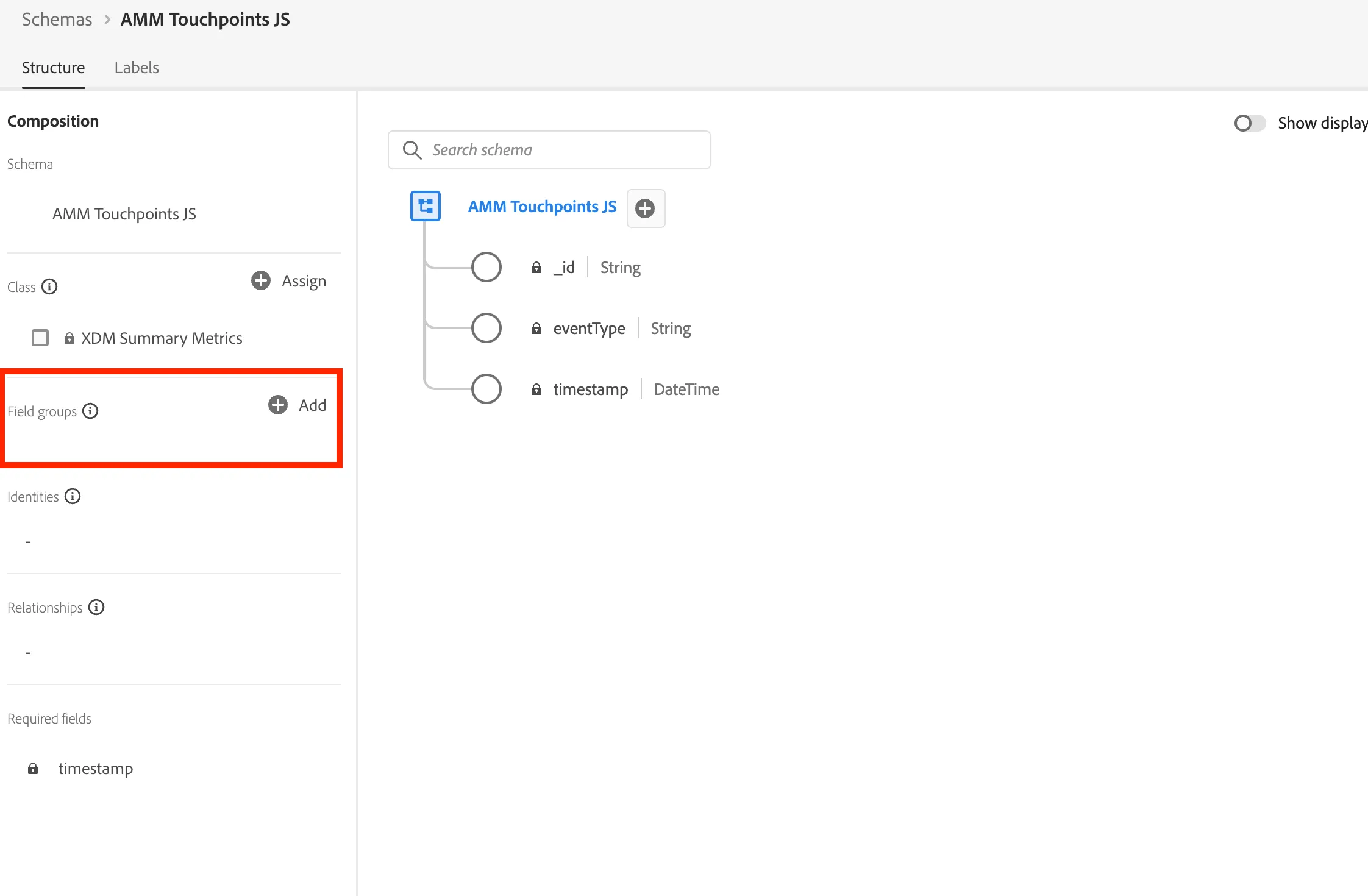Open AMM Touchpoints JS root node link

click(x=542, y=207)
